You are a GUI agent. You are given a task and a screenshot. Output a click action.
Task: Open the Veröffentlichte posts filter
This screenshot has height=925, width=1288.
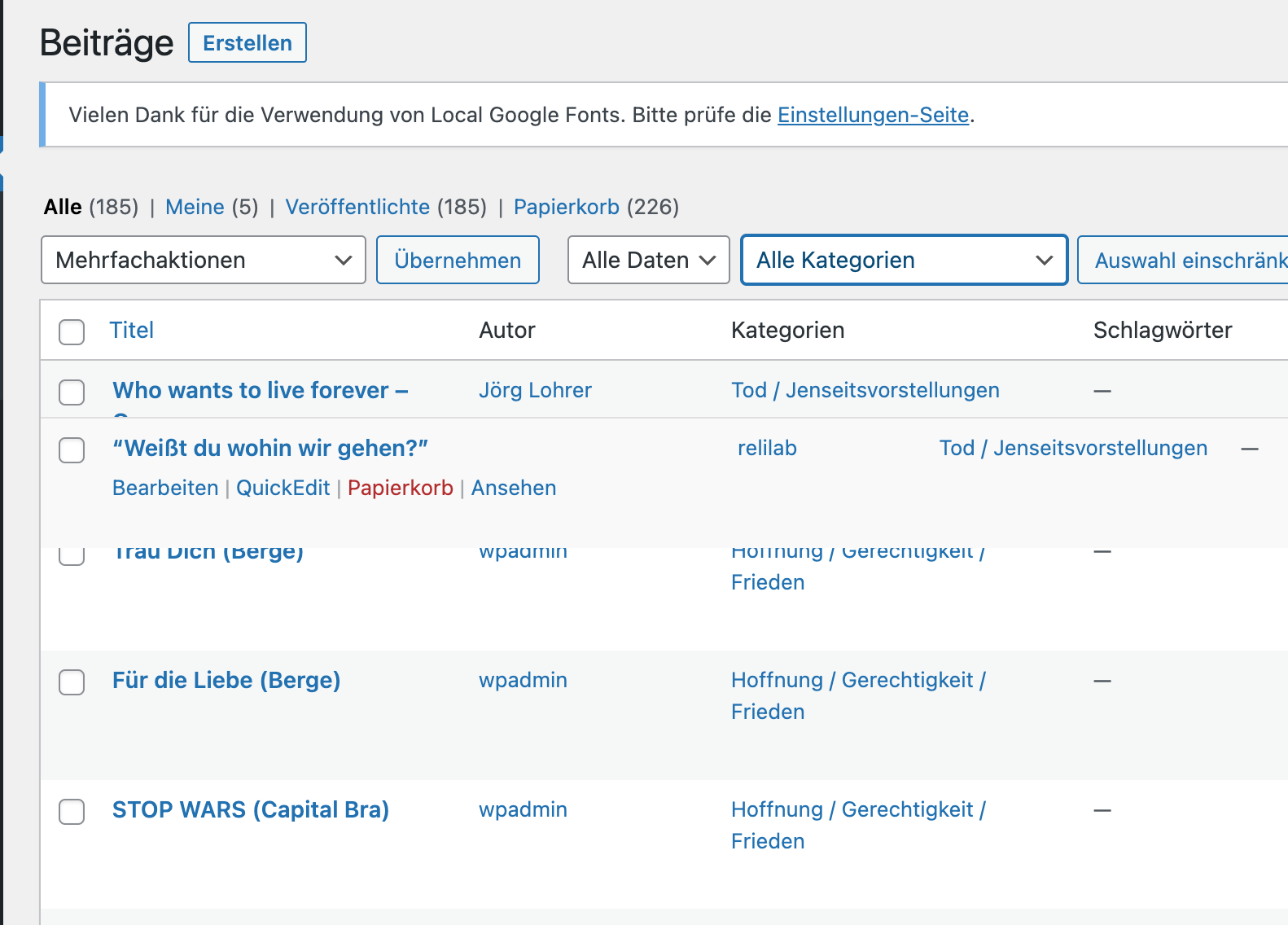click(357, 207)
